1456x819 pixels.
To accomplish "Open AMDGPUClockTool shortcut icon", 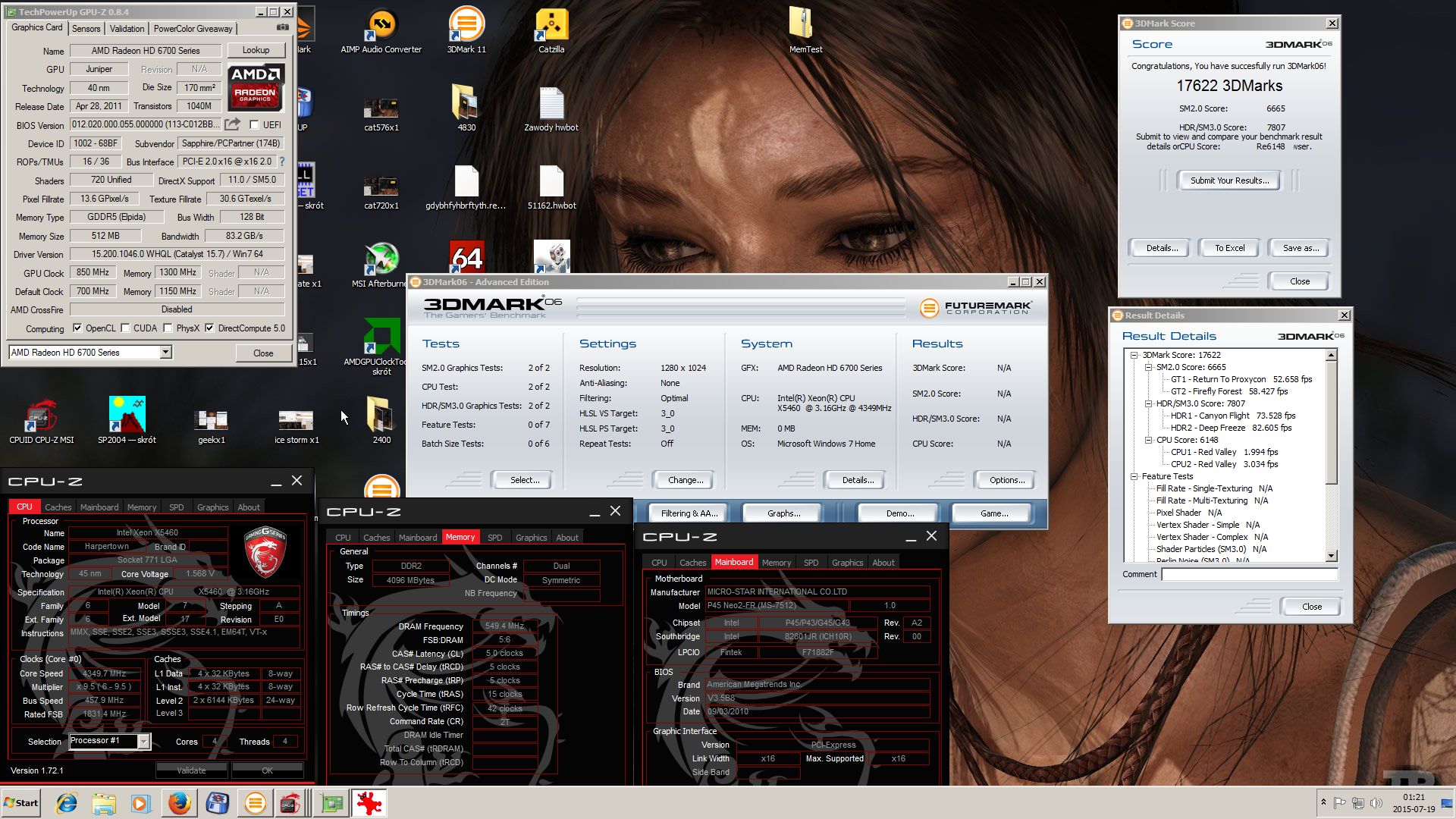I will point(381,347).
